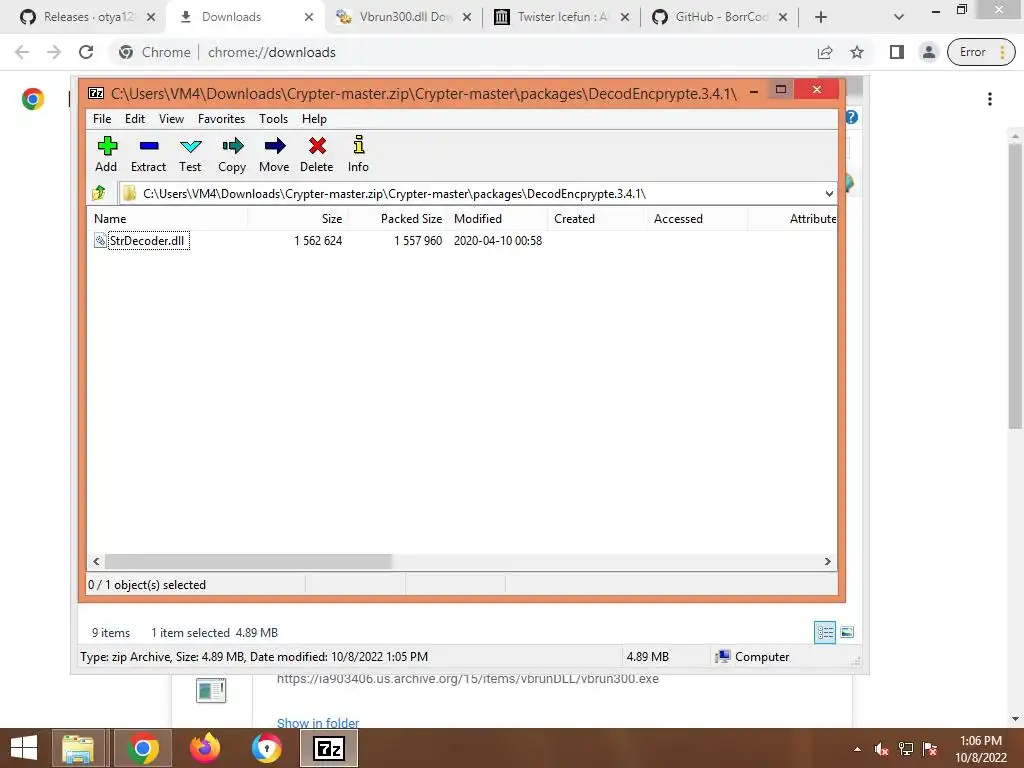The width and height of the screenshot is (1024, 768).
Task: Open the Chrome profile icon
Action: tap(929, 52)
